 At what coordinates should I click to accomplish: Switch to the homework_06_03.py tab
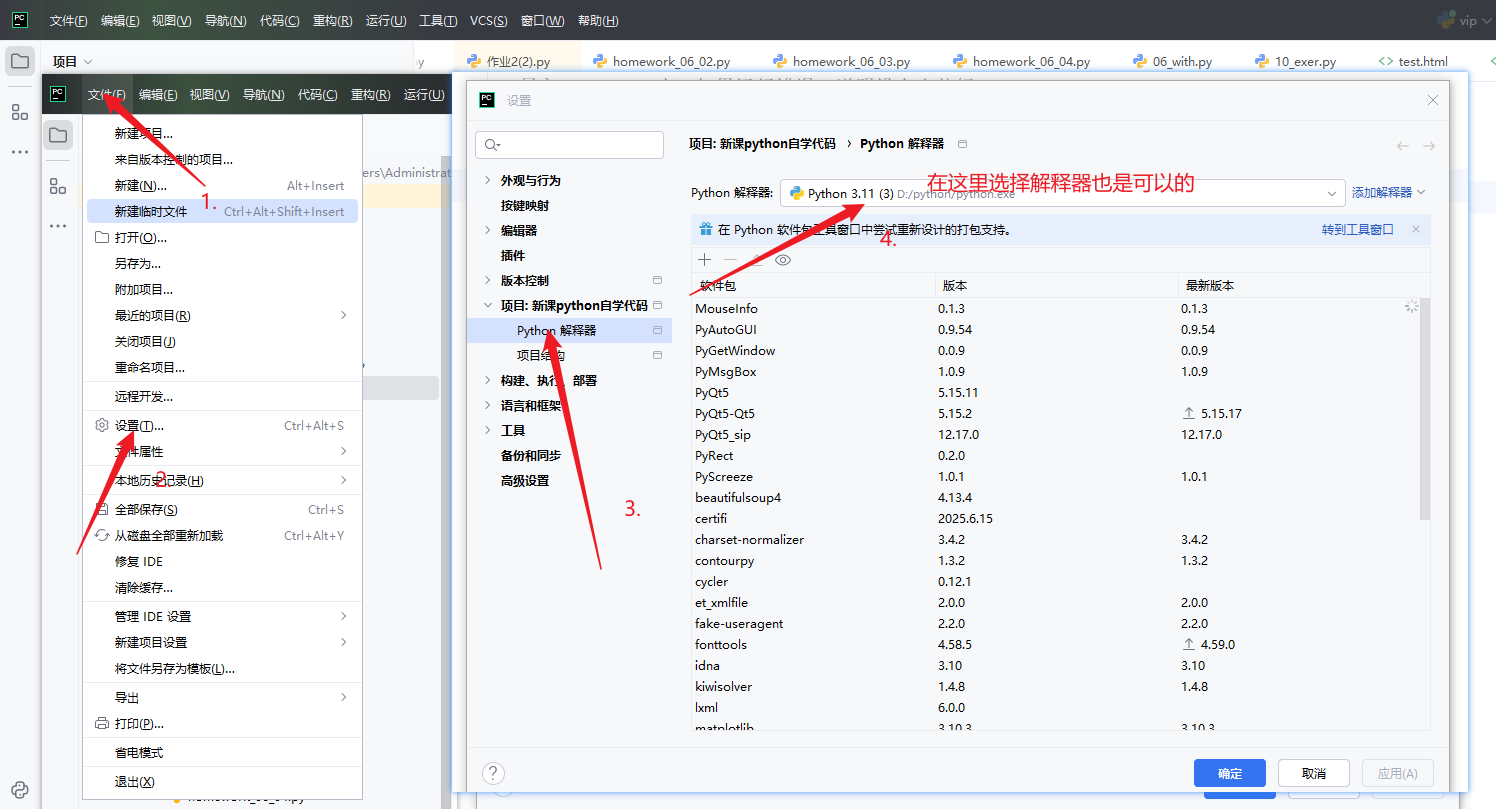click(x=841, y=61)
